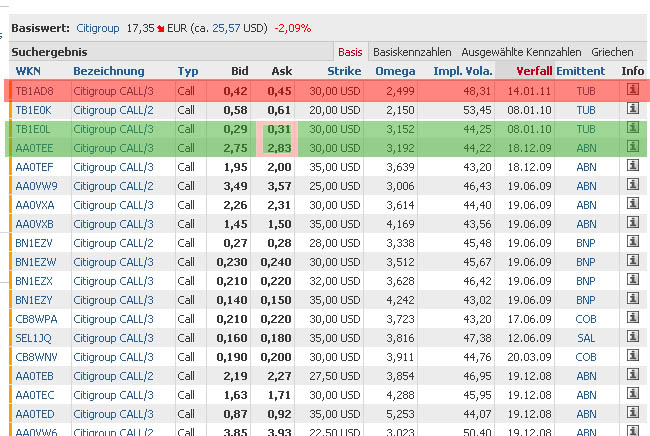The width and height of the screenshot is (650, 436).
Task: Open WKN TB1E0K link
Action: point(33,110)
